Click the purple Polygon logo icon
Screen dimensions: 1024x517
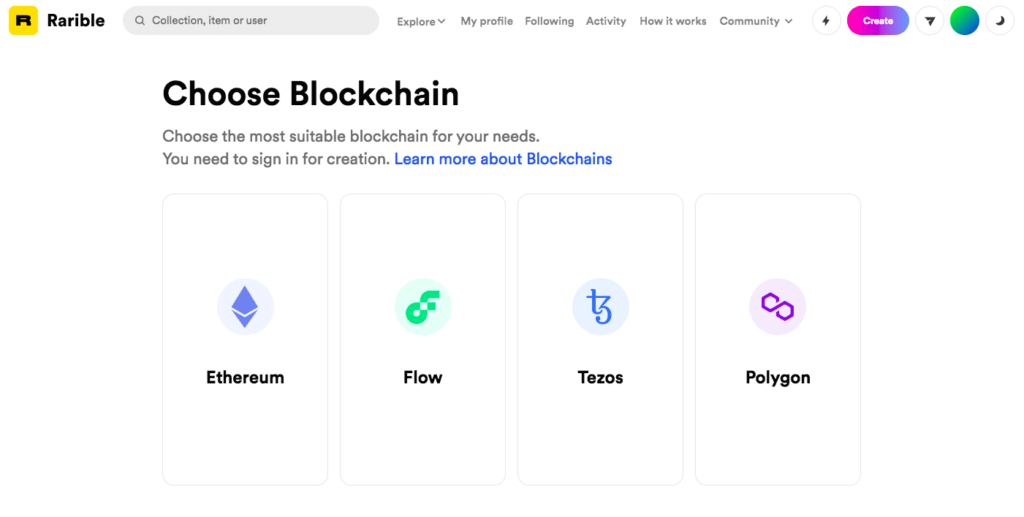pyautogui.click(x=777, y=306)
